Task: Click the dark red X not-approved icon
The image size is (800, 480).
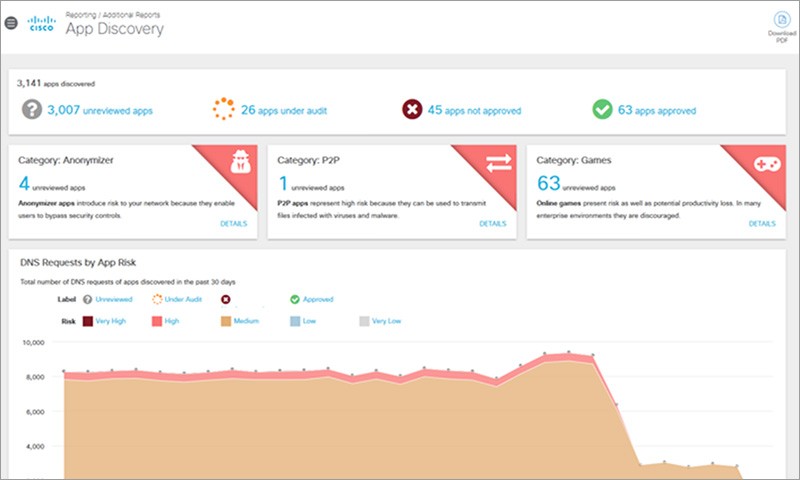Action: (412, 110)
